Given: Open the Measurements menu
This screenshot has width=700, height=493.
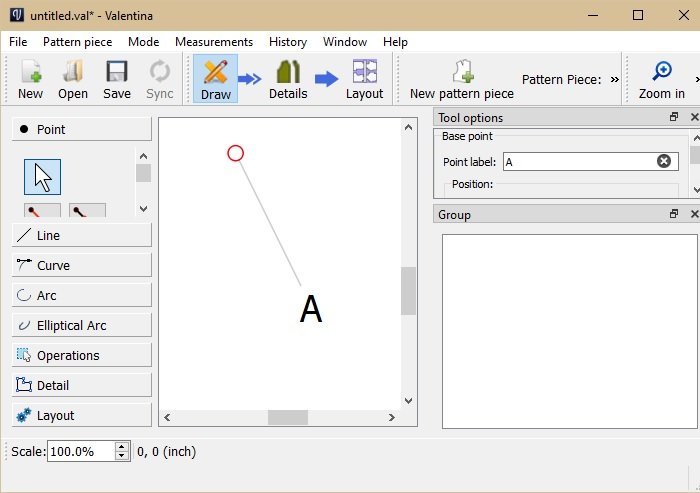Looking at the screenshot, I should 214,42.
